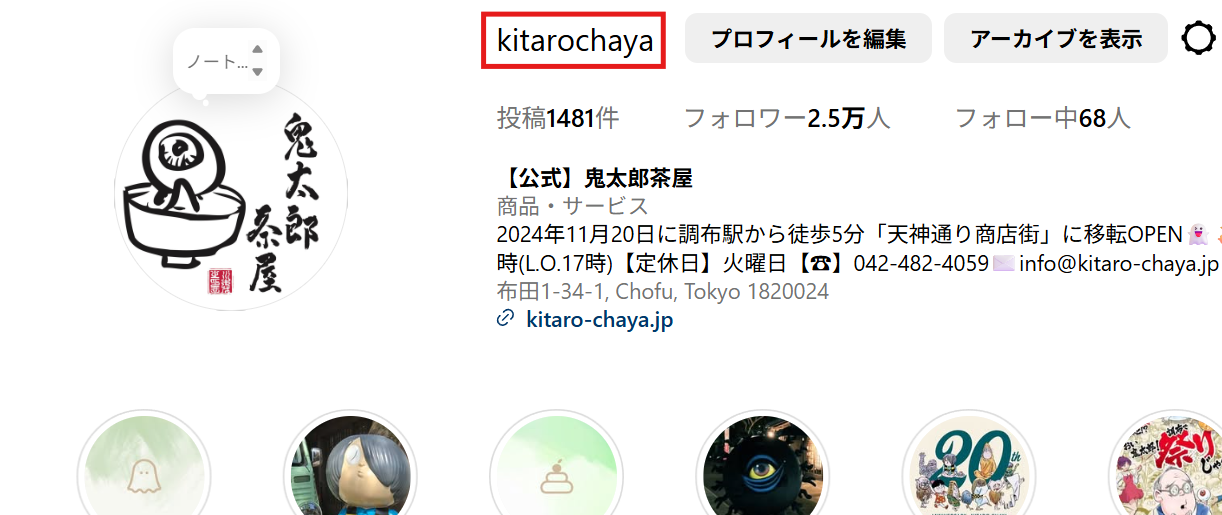Viewport: 1222px width, 515px height.
Task: Open the kitaro-chaya.jp website link
Action: pos(600,320)
